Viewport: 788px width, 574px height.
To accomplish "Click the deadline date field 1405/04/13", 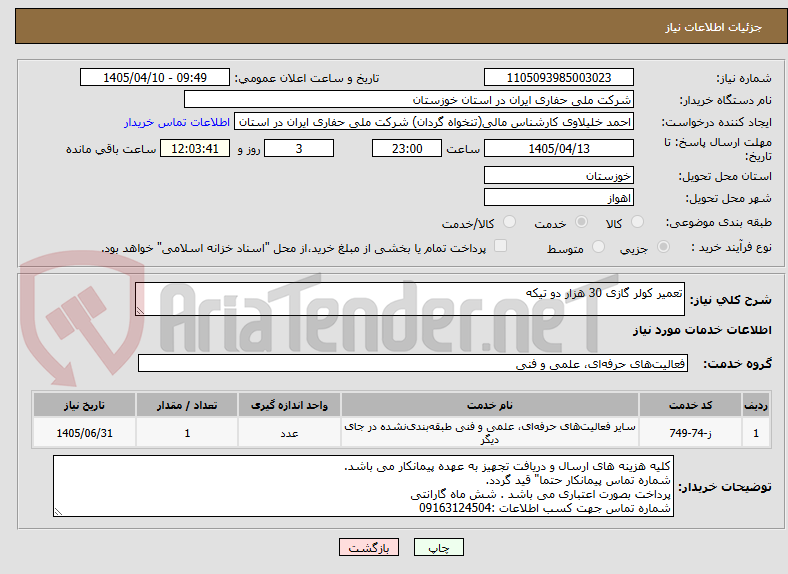I will point(558,148).
